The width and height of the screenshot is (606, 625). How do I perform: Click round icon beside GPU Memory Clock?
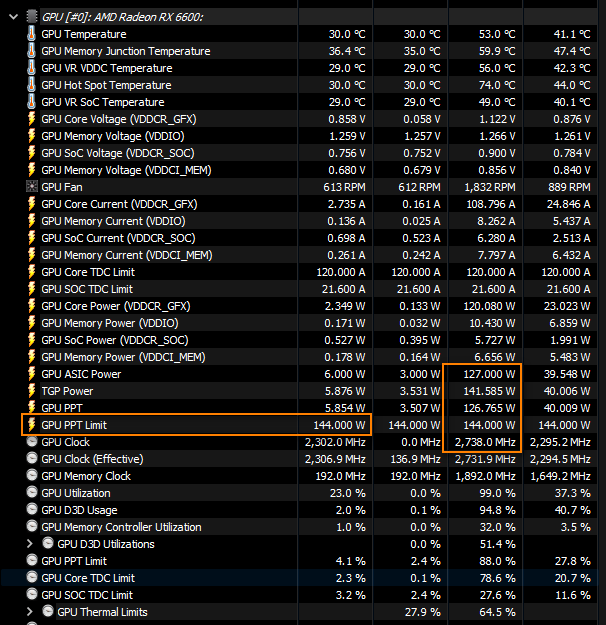click(32, 475)
